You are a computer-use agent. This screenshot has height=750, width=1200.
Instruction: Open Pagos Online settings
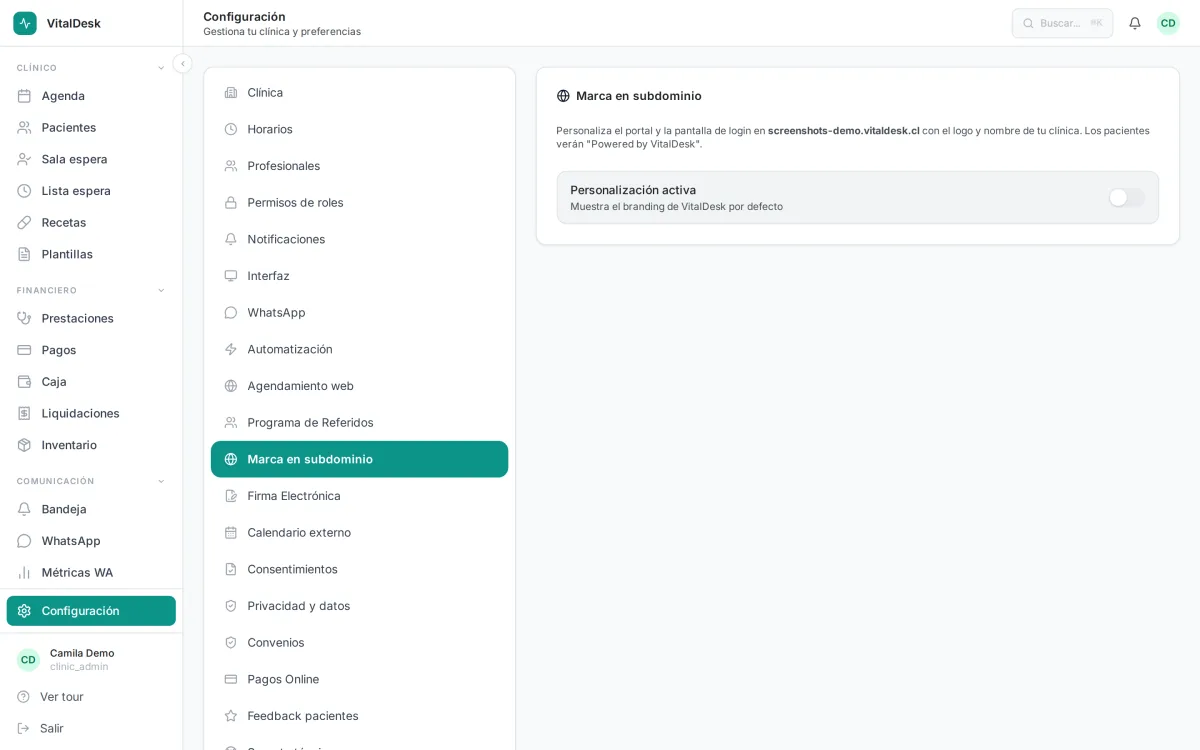click(x=359, y=679)
